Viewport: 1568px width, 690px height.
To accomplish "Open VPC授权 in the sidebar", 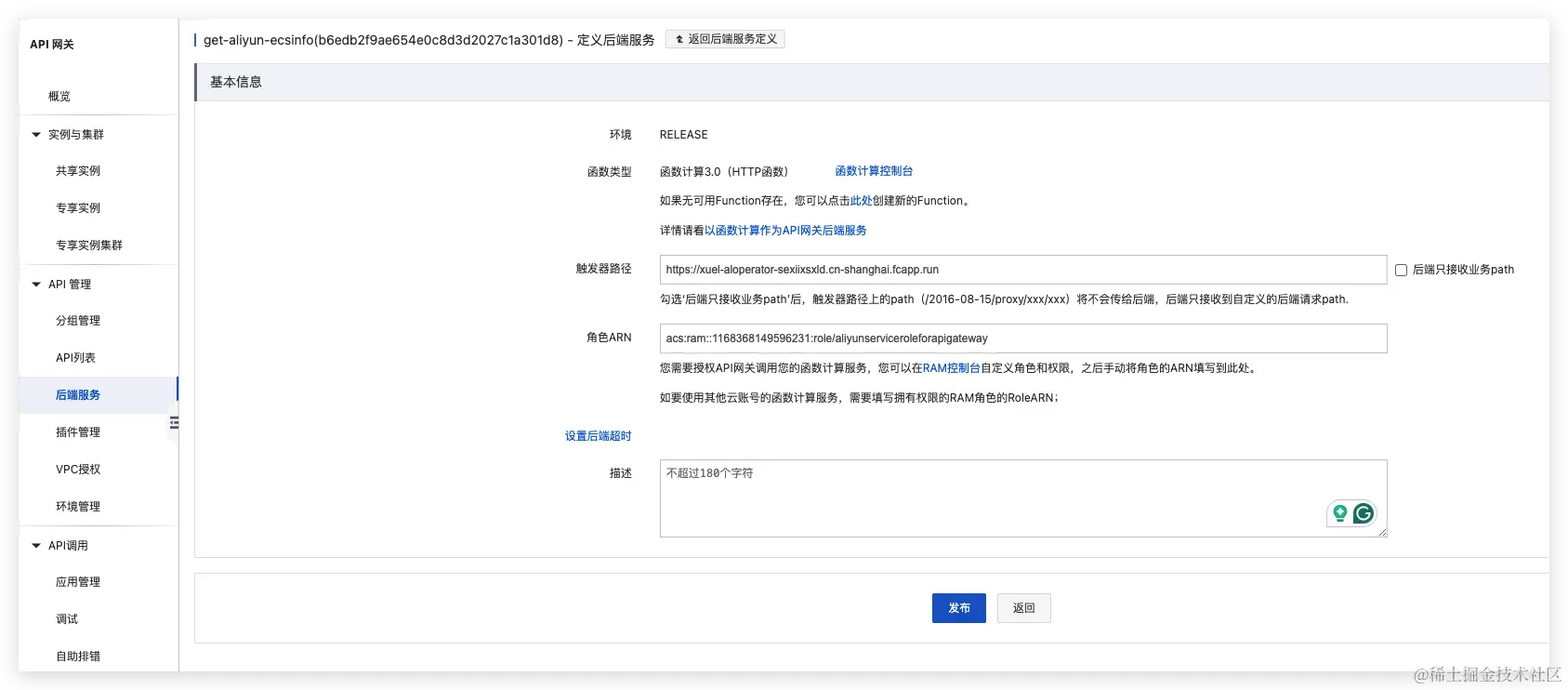I will point(78,470).
